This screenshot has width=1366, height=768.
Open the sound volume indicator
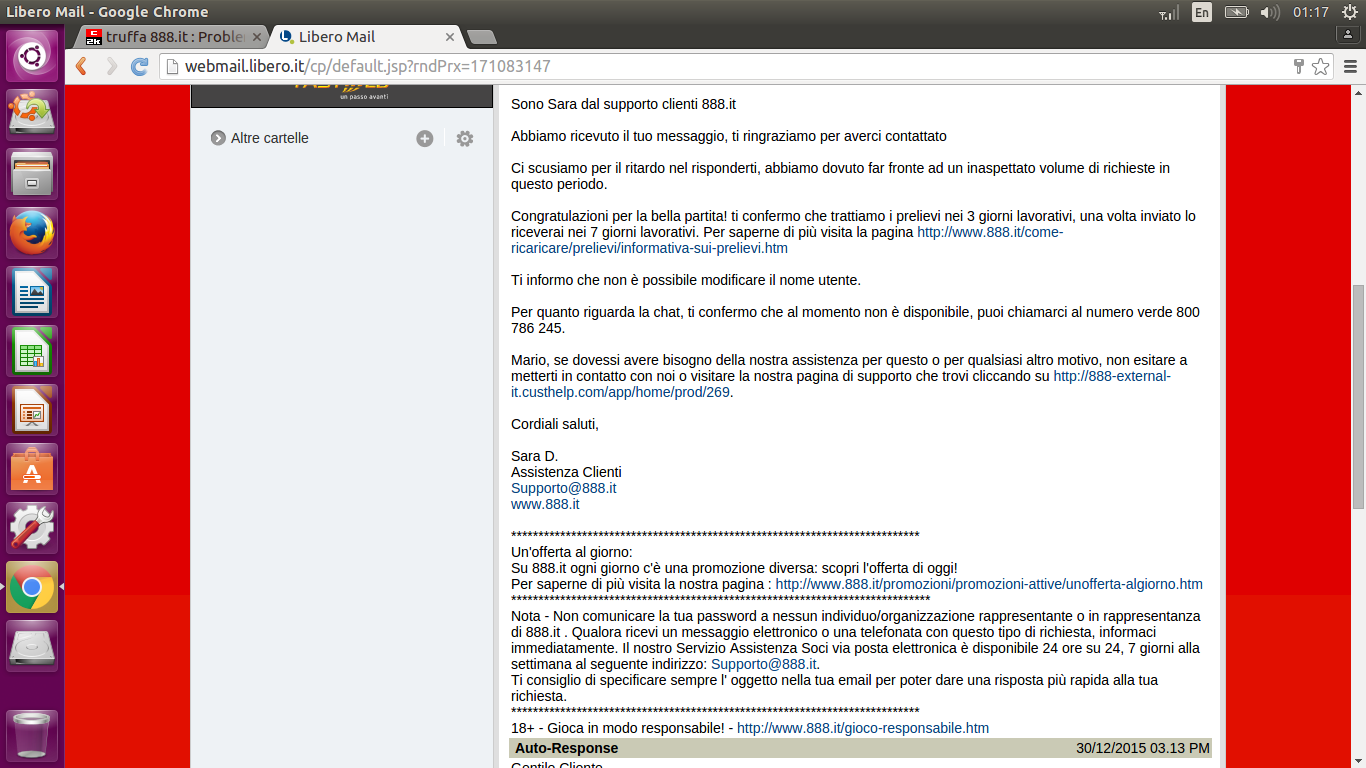[1270, 12]
